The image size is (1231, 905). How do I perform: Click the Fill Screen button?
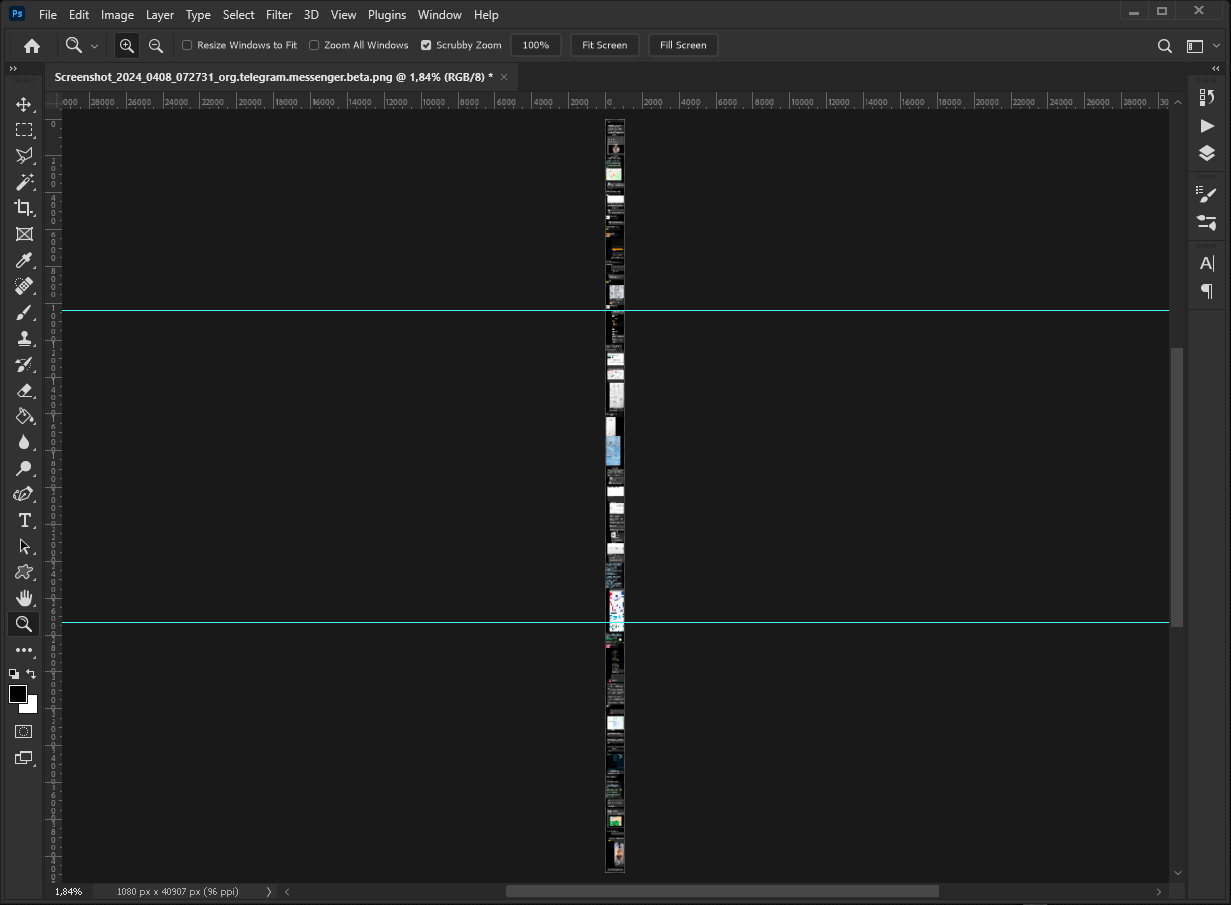(683, 45)
